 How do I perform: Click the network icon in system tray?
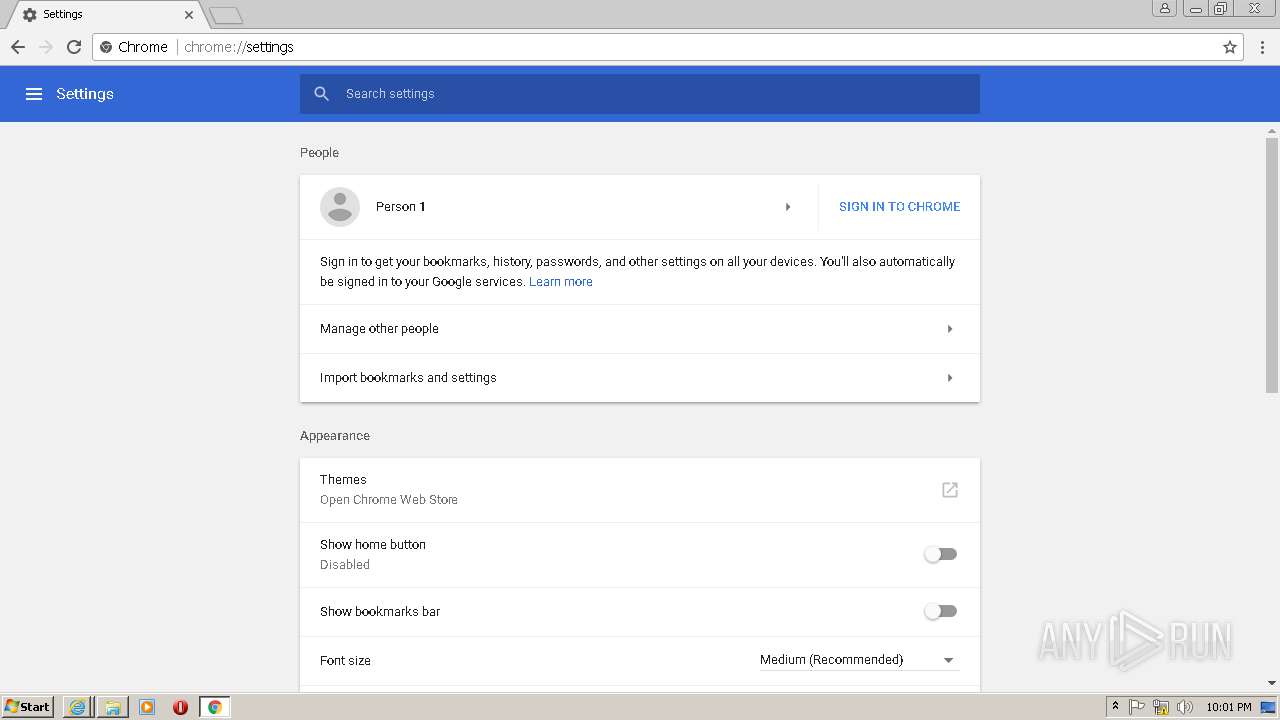pyautogui.click(x=1161, y=707)
